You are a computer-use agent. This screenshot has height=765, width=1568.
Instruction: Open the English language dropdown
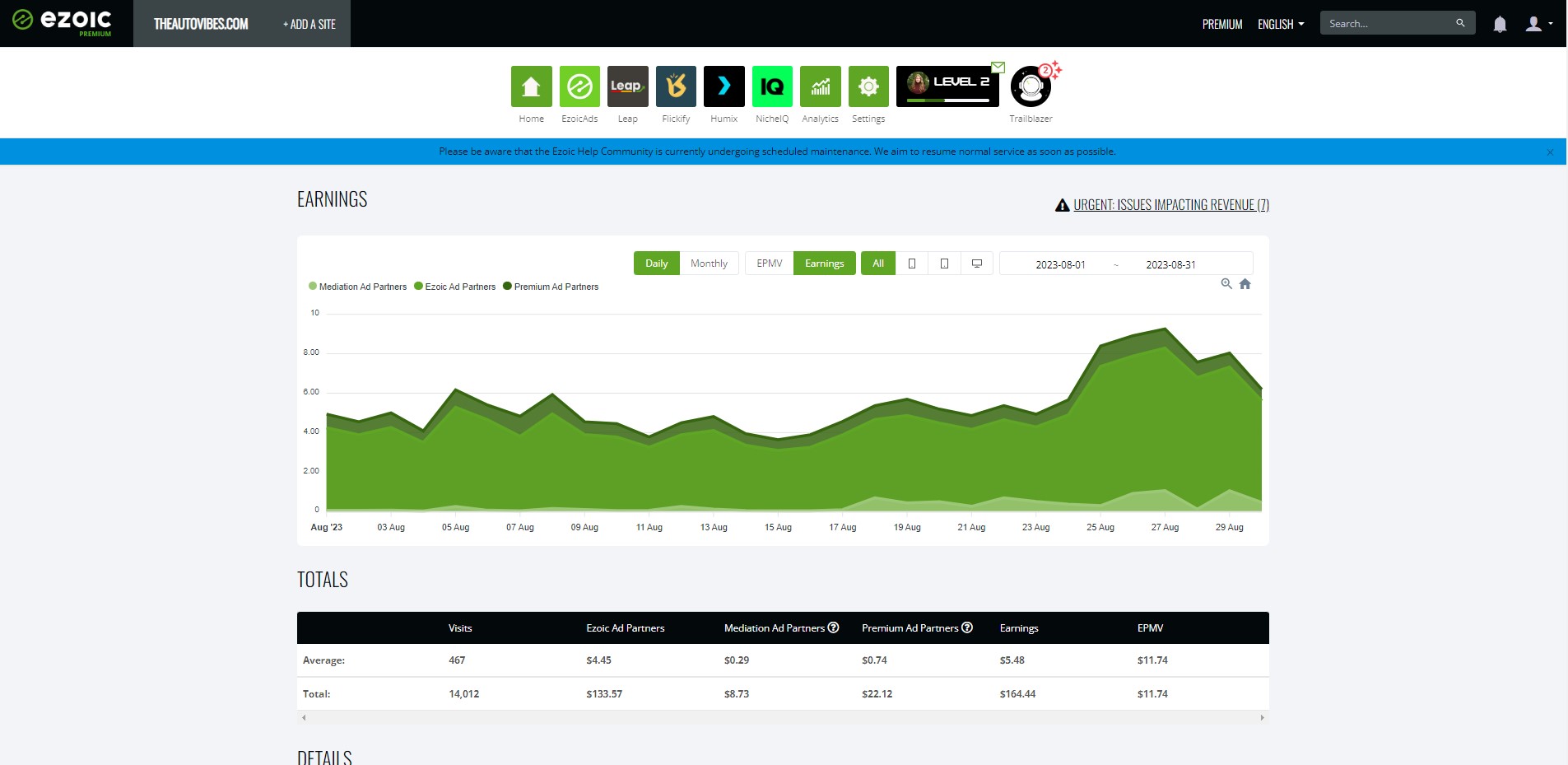click(1281, 24)
